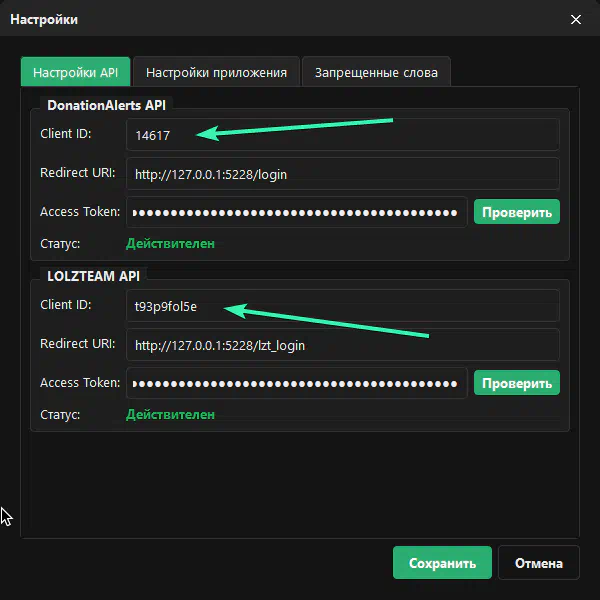
Task: Open the Настройки приложения tab
Action: [216, 73]
